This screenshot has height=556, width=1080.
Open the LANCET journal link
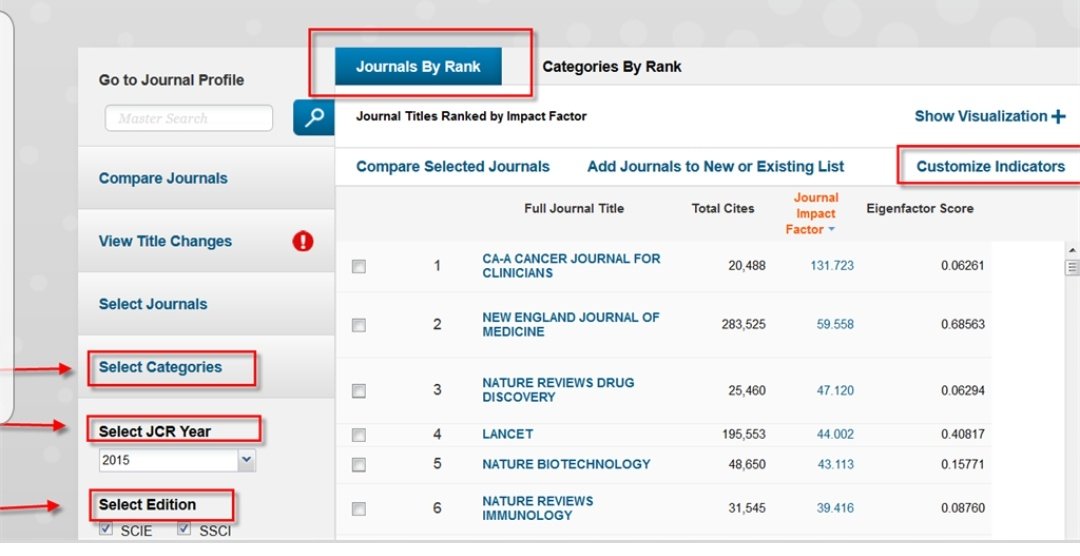click(508, 435)
